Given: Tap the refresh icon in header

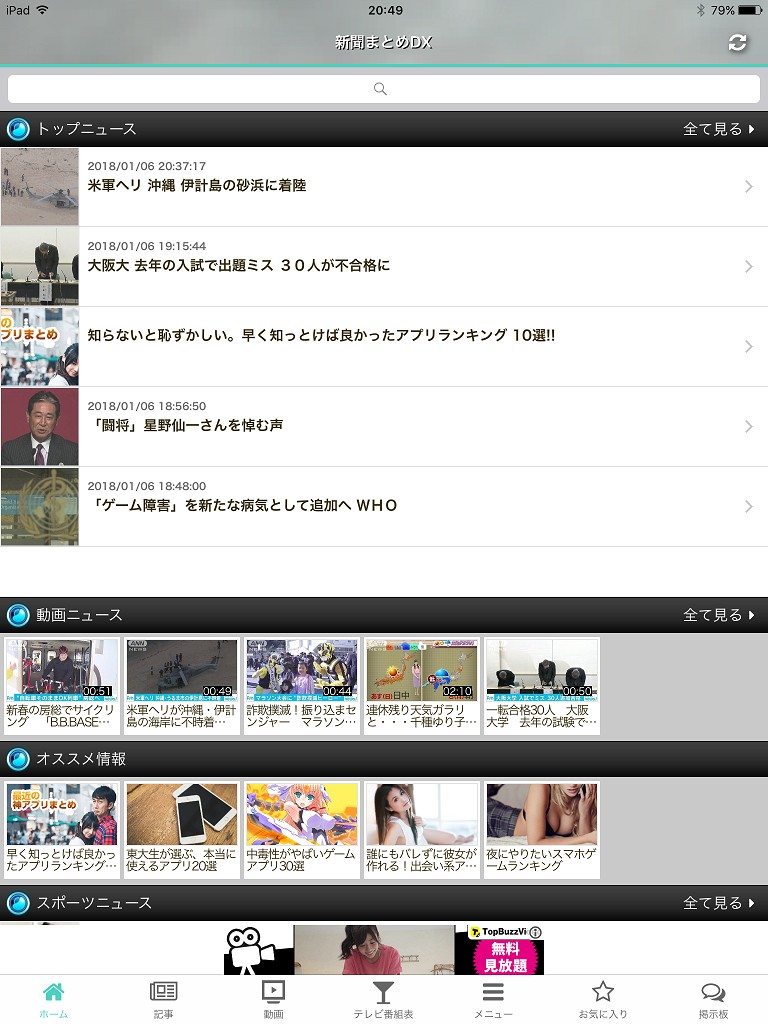Looking at the screenshot, I should (738, 42).
